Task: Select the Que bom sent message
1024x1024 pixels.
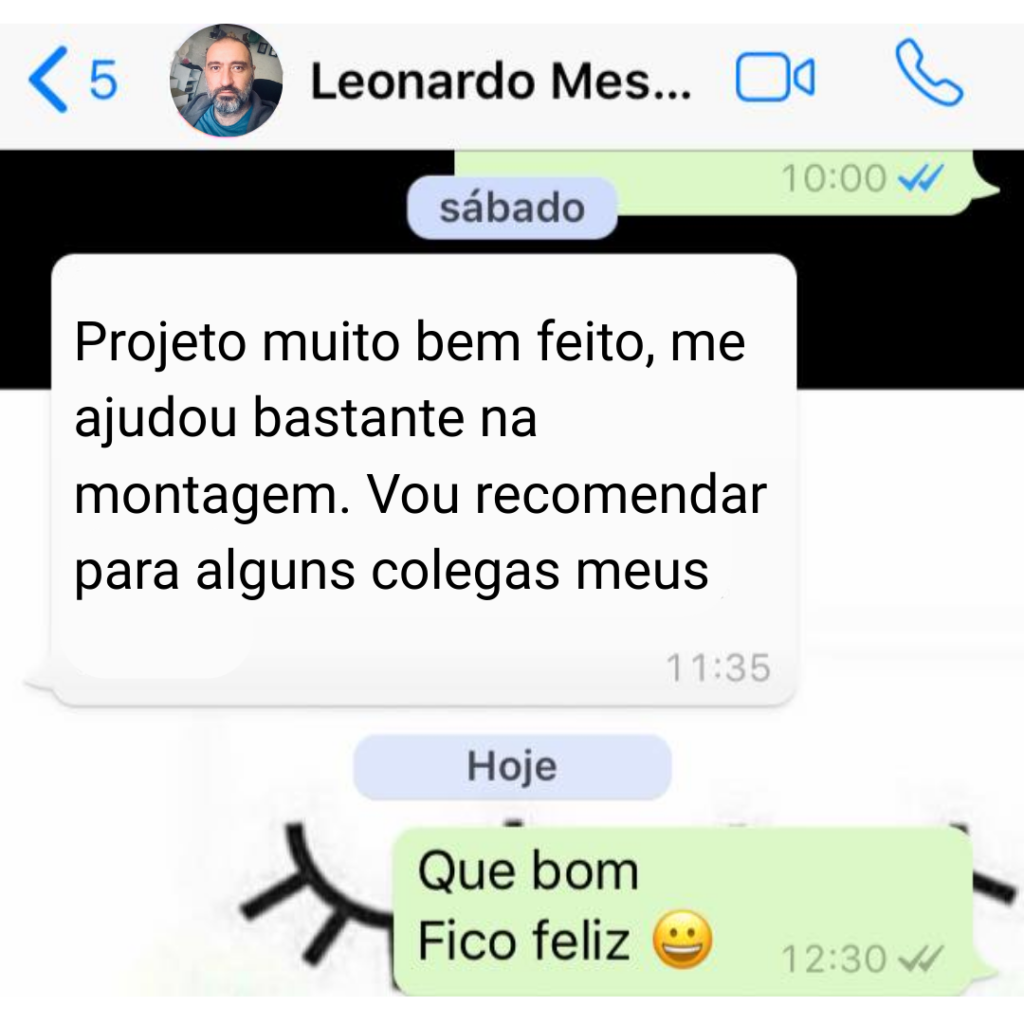Action: [686, 910]
